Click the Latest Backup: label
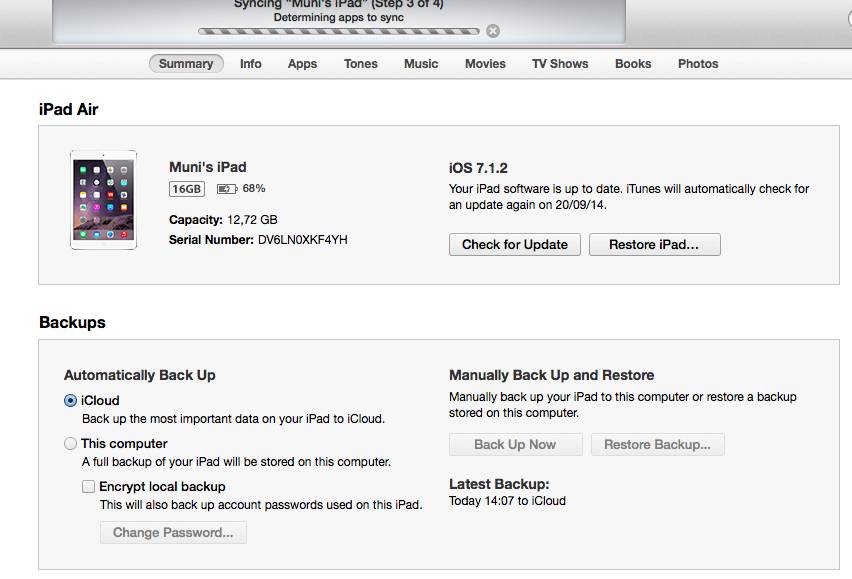852x579 pixels. tap(499, 484)
